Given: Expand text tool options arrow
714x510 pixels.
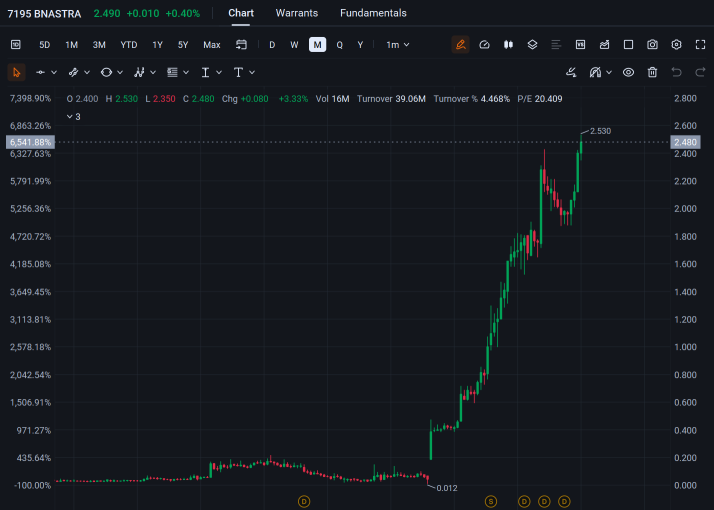Looking at the screenshot, I should point(252,72).
